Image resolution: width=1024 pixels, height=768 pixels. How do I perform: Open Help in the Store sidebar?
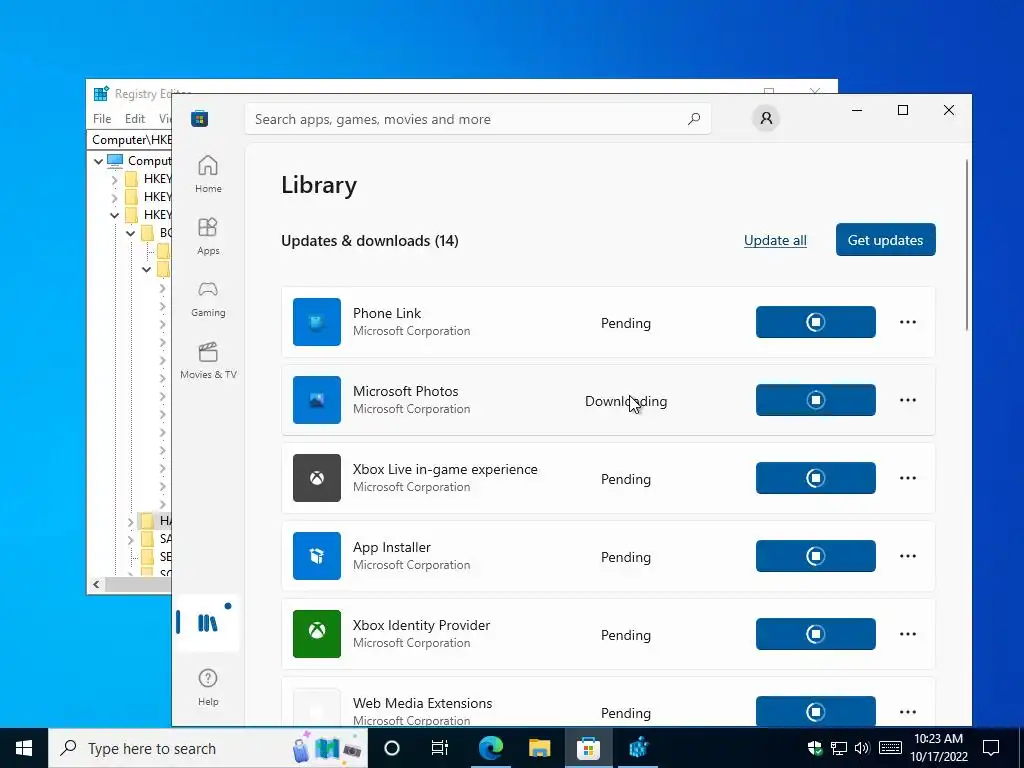[208, 687]
